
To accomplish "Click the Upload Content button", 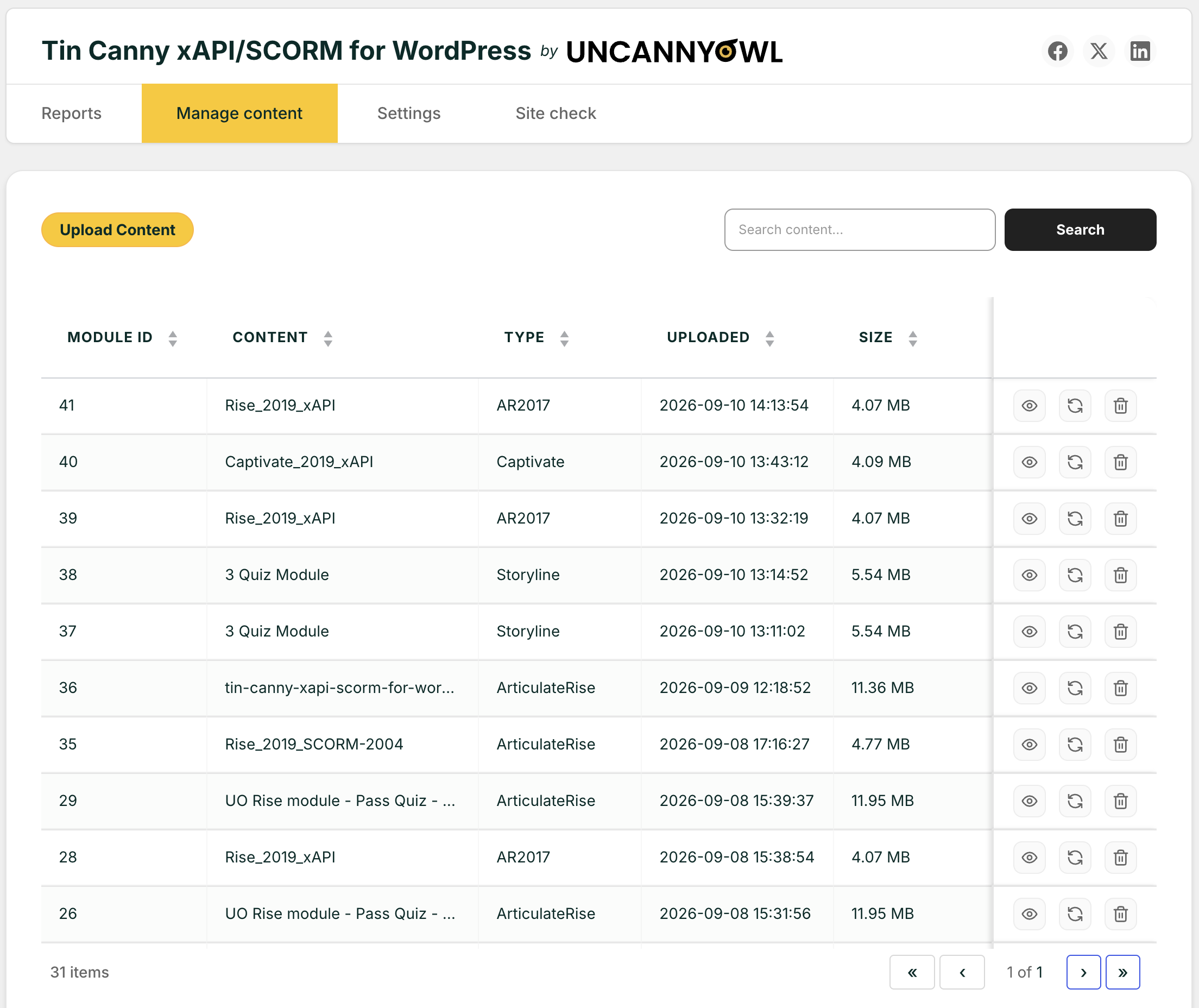I will 117,230.
